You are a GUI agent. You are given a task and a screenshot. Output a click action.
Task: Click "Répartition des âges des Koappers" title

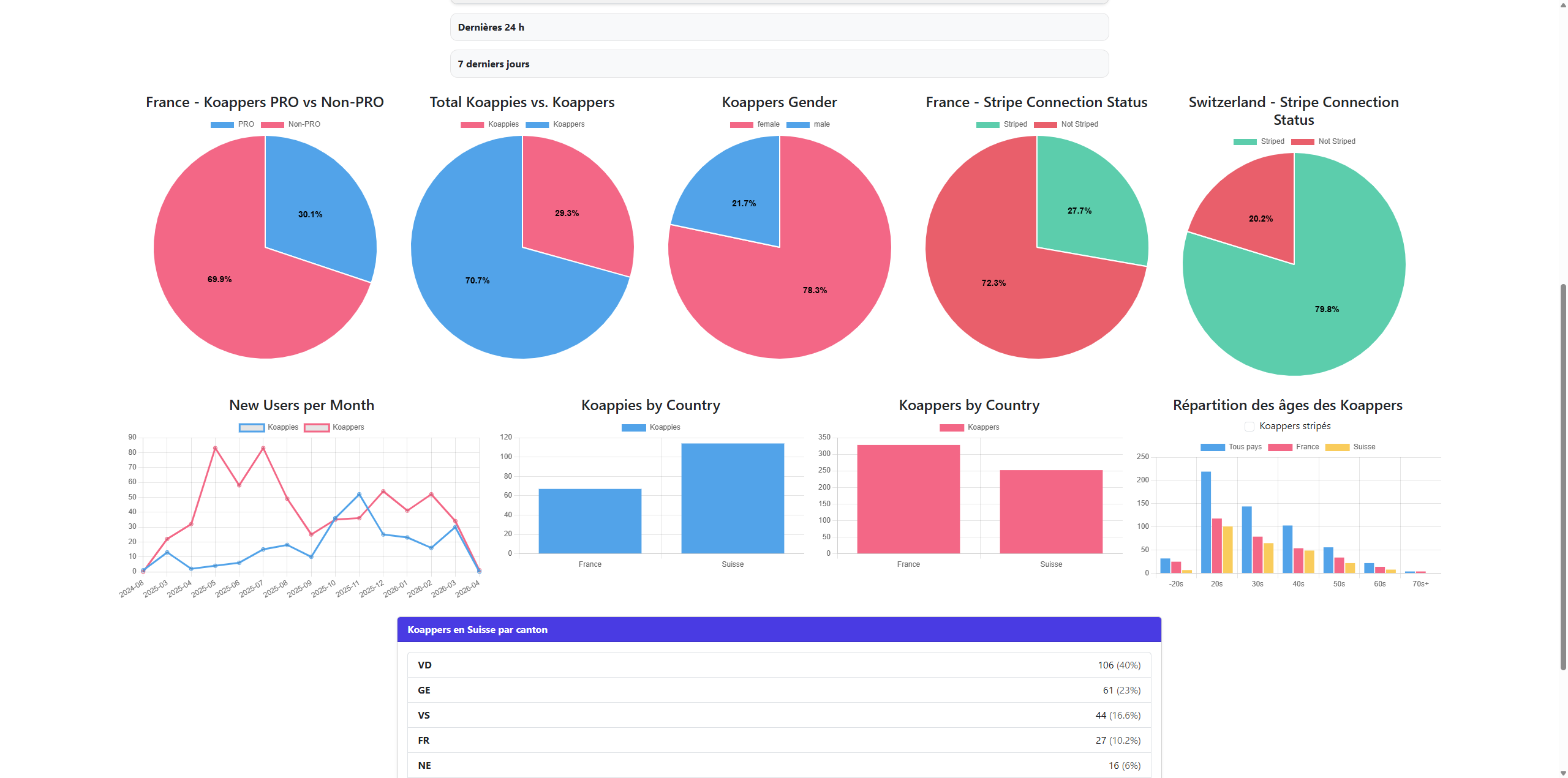point(1287,405)
